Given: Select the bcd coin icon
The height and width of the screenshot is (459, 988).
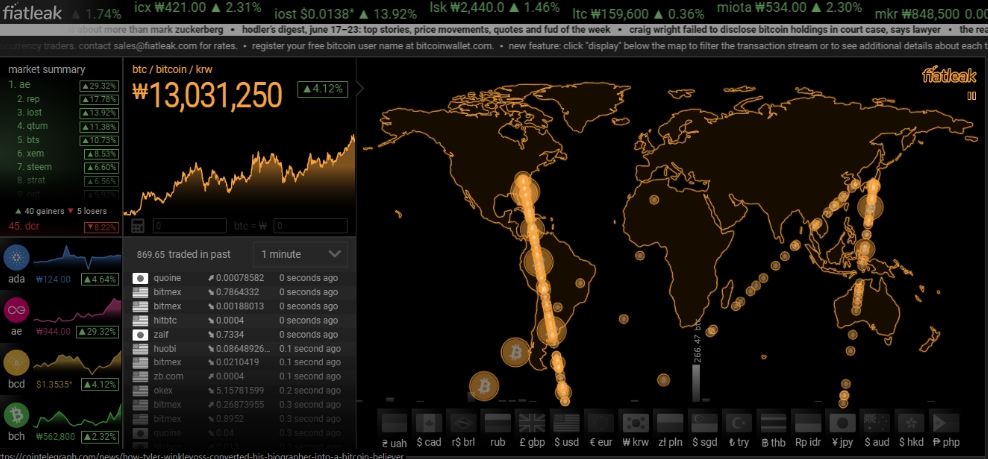Looking at the screenshot, I should coord(16,363).
